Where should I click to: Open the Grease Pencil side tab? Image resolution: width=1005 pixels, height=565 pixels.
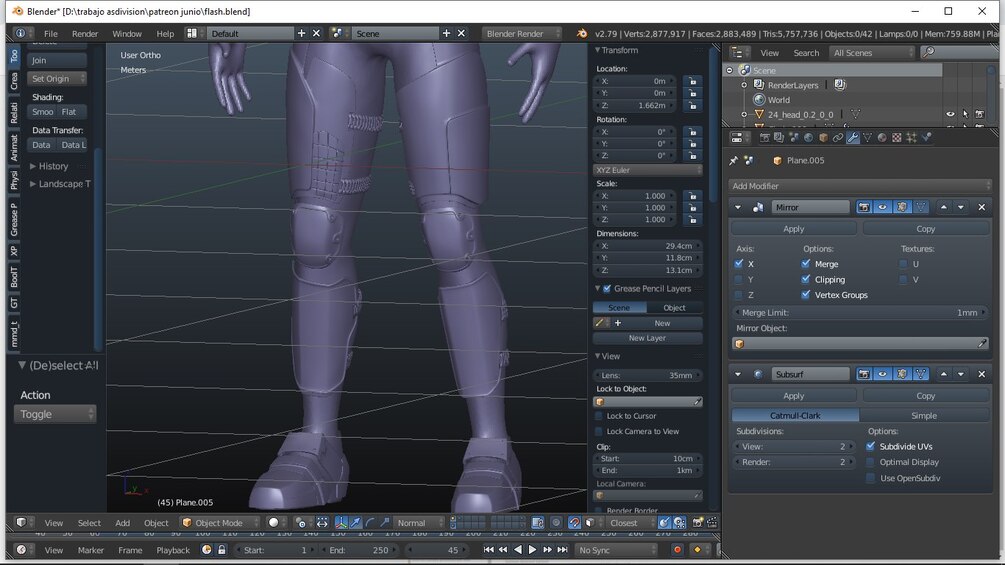14,219
